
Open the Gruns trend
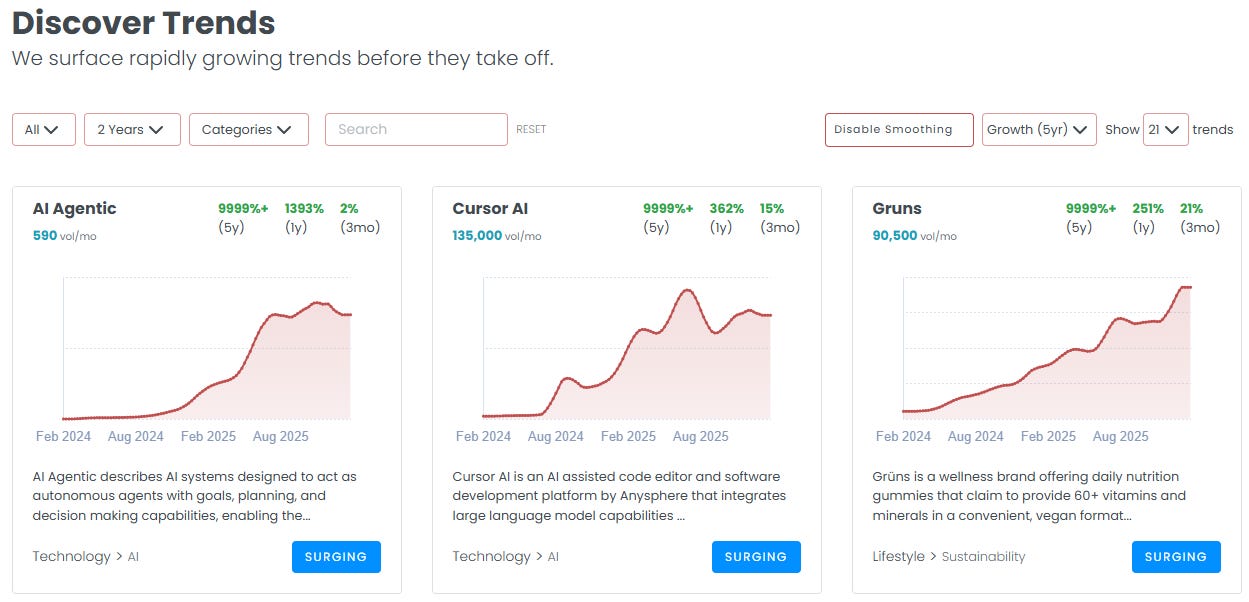pyautogui.click(x=895, y=208)
